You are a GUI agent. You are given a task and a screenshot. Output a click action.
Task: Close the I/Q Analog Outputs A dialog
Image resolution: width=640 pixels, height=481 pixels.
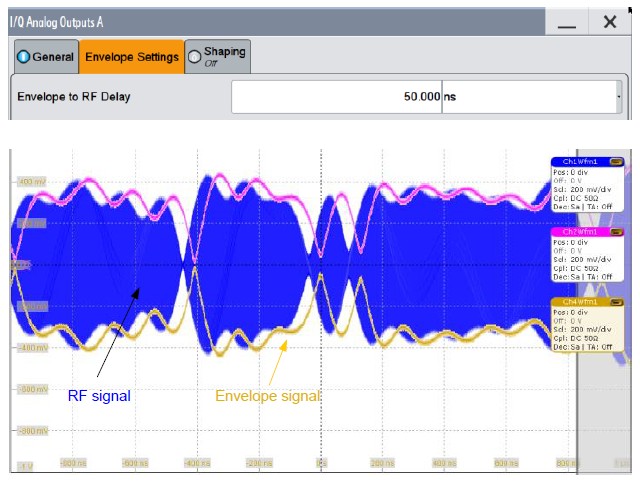coord(609,21)
